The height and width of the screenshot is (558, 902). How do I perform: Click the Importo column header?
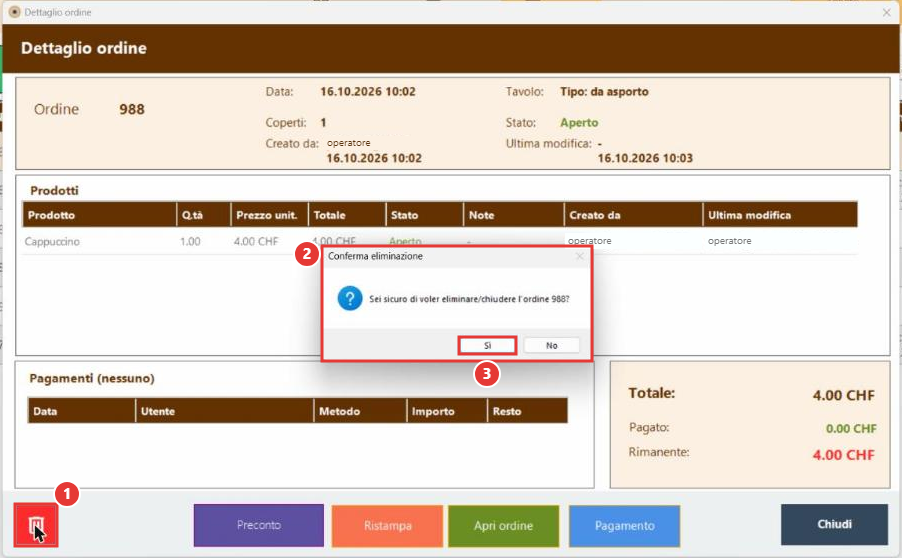pos(447,411)
